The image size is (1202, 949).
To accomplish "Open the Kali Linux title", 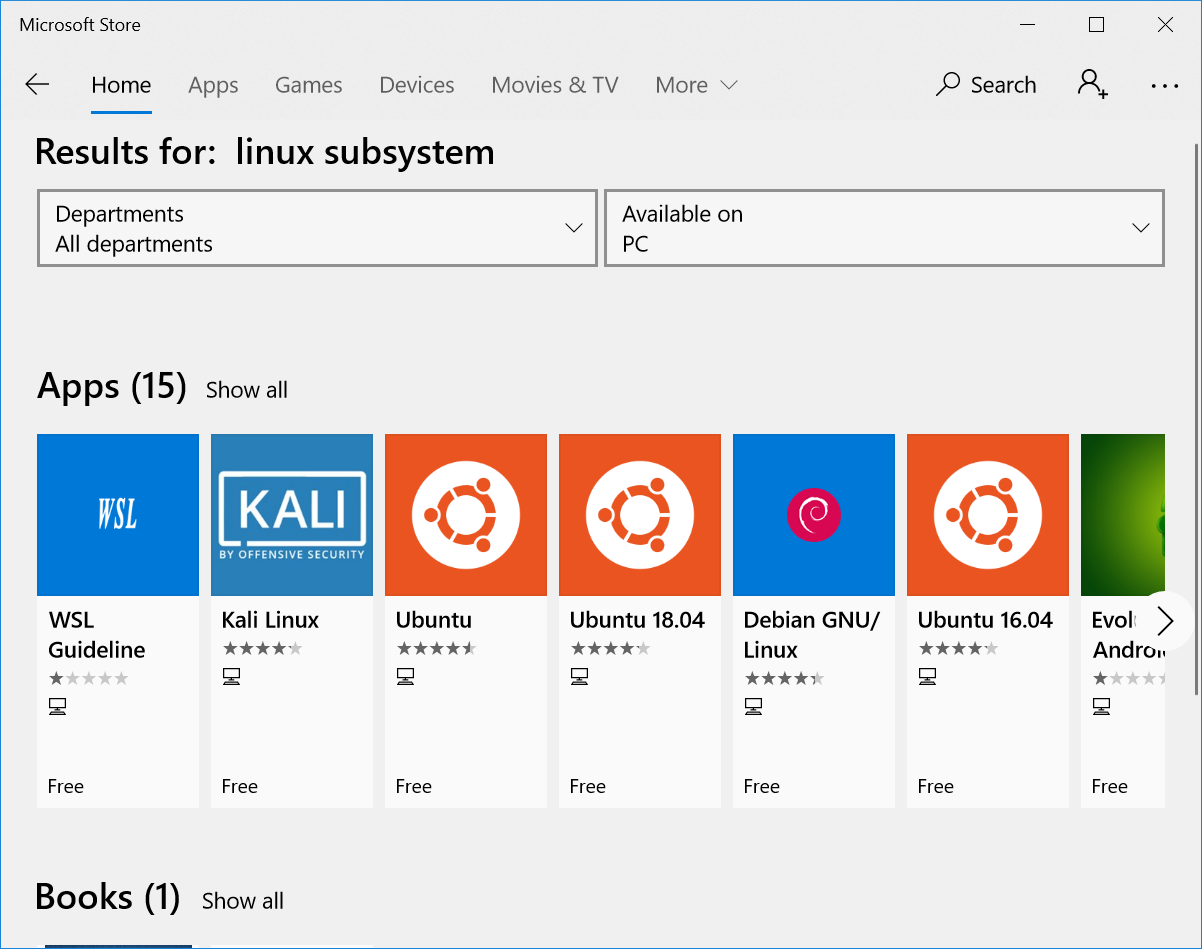I will pyautogui.click(x=270, y=620).
